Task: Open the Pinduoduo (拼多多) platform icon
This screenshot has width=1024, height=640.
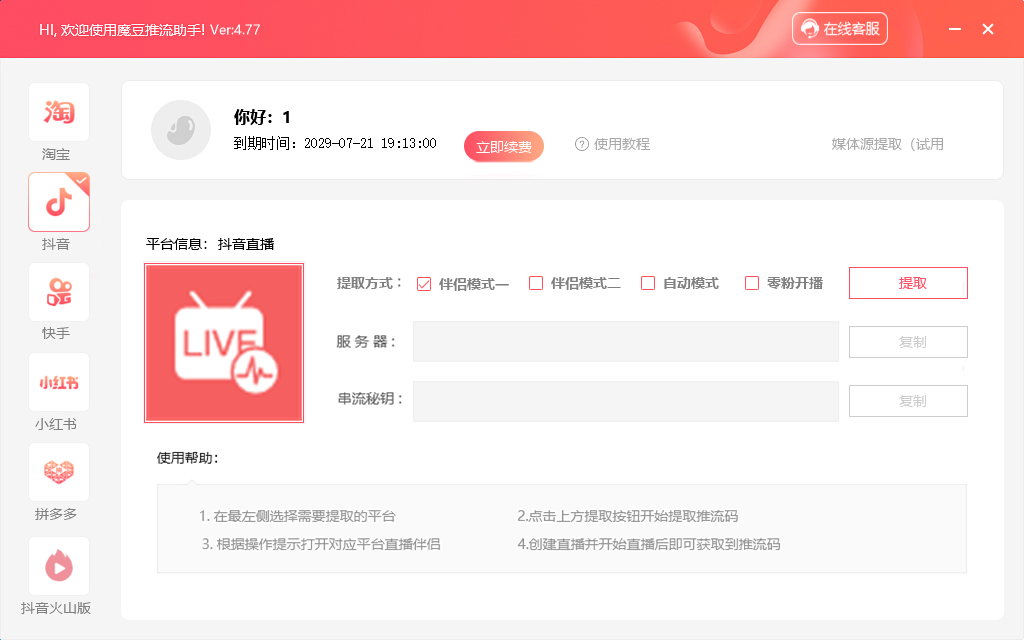Action: [59, 472]
